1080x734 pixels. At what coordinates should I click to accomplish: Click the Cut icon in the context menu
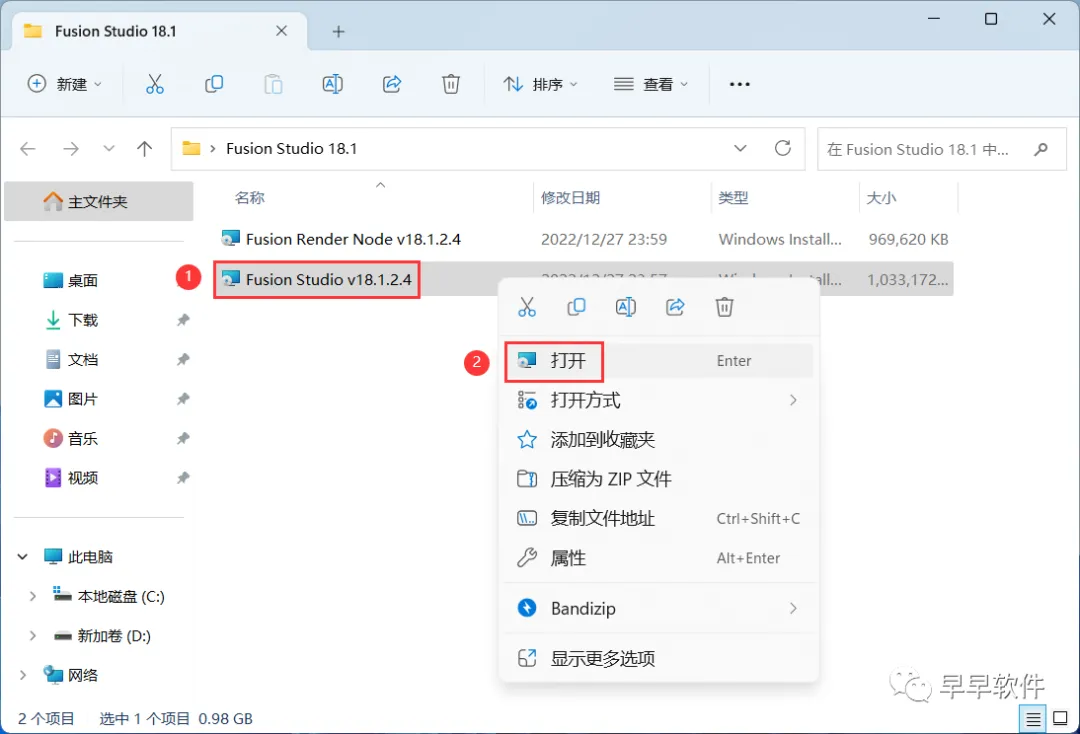(527, 307)
